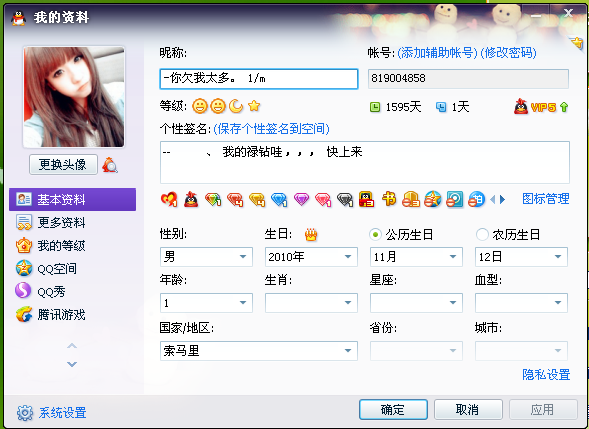Click the green clock icon next to 1595天
The image size is (589, 429).
tap(375, 107)
